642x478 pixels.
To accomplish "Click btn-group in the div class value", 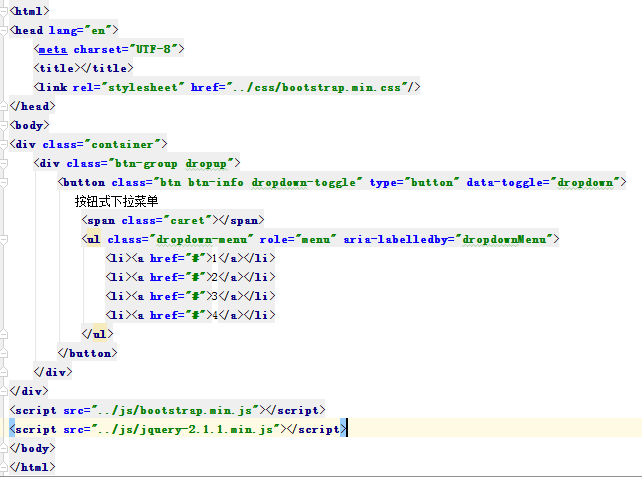I will 146,163.
